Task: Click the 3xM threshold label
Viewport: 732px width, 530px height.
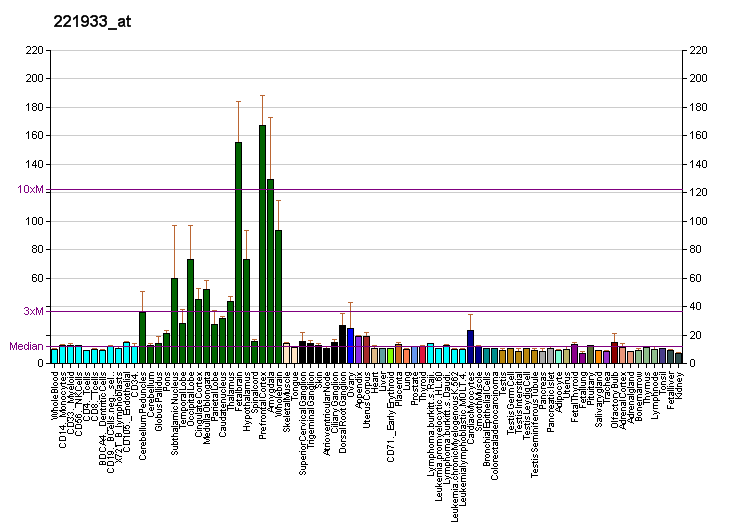Action: click(33, 311)
